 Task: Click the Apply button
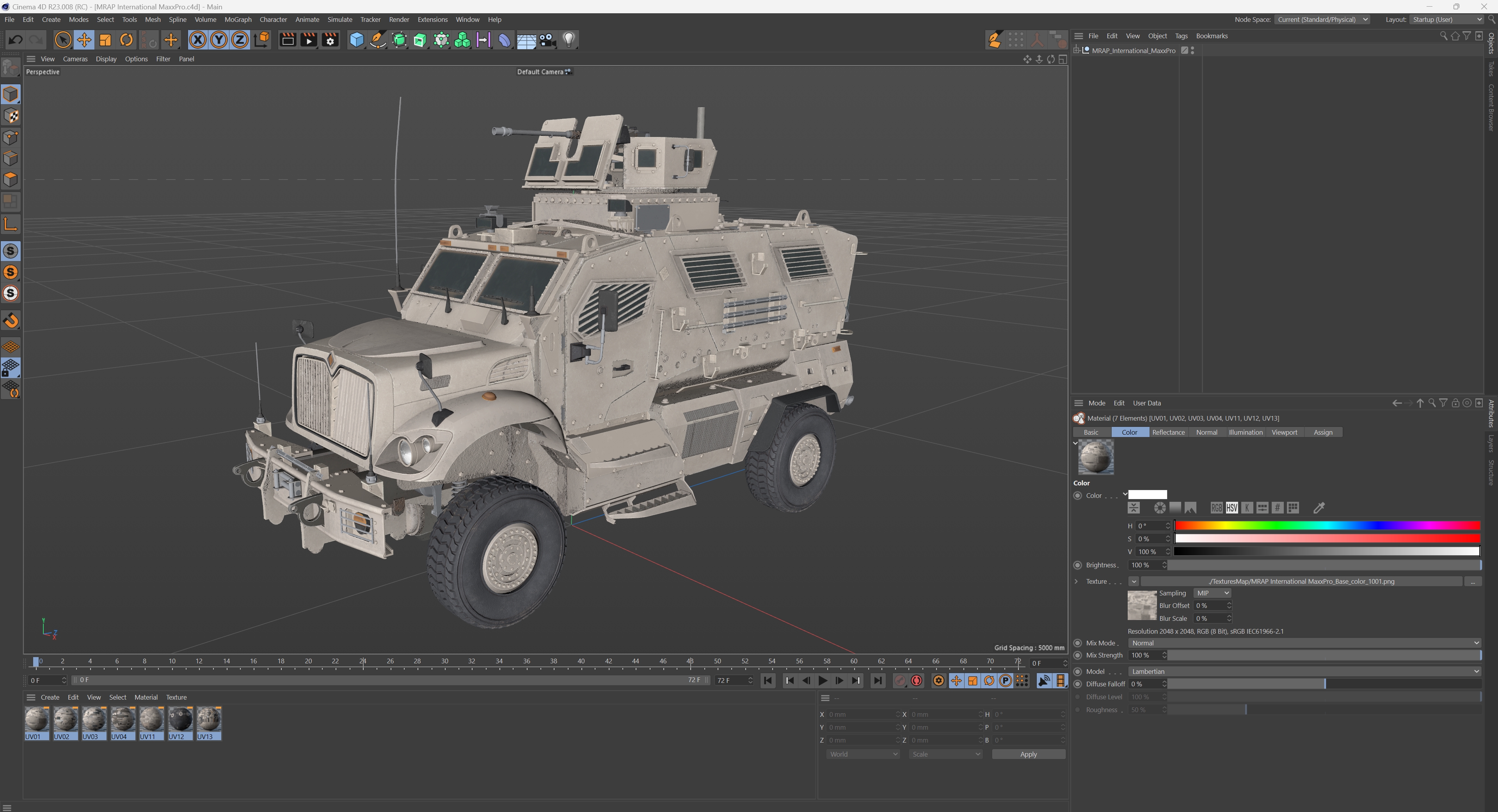pos(1027,754)
